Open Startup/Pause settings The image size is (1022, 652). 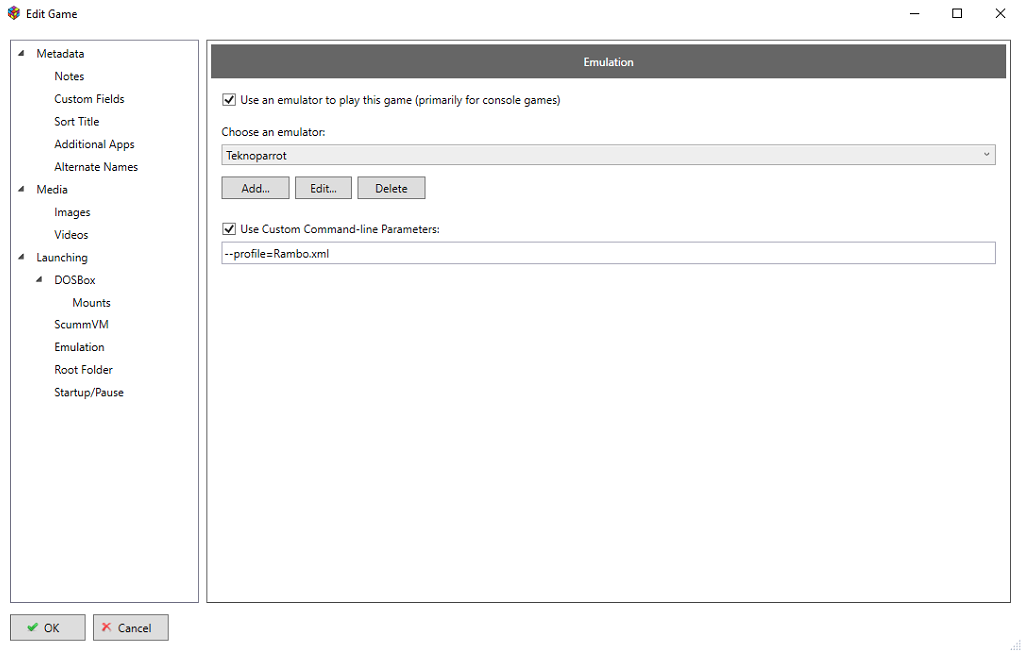89,393
